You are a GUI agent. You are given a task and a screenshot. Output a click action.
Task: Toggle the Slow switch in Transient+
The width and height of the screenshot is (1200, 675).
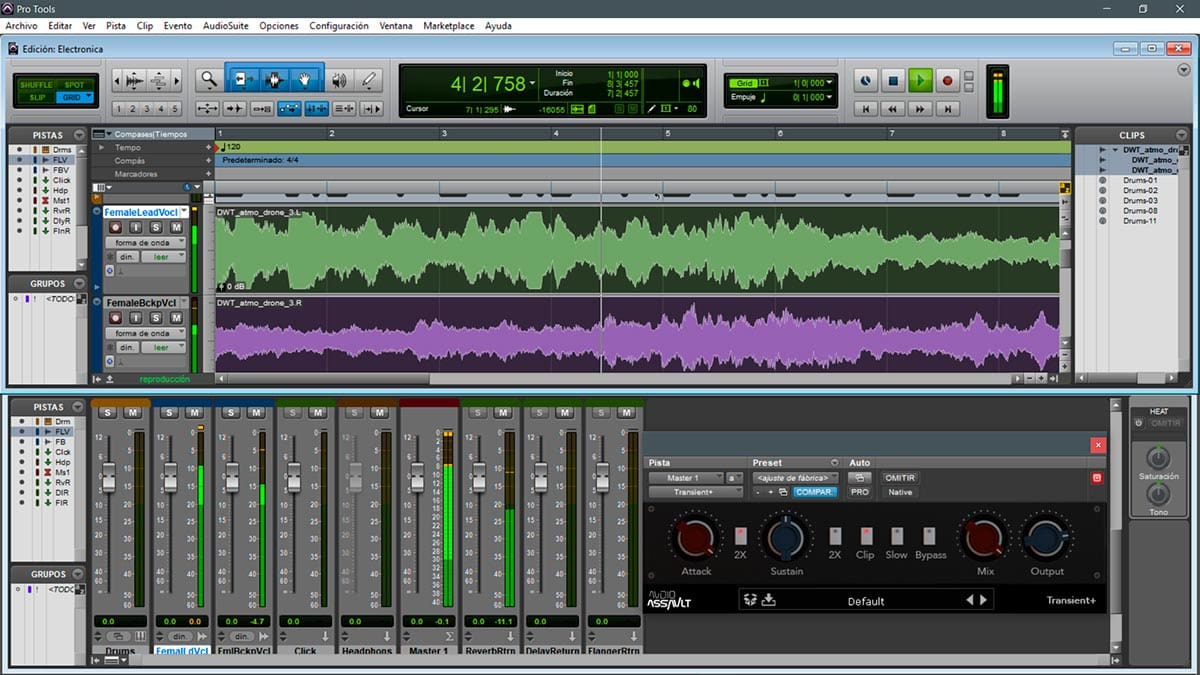point(897,537)
